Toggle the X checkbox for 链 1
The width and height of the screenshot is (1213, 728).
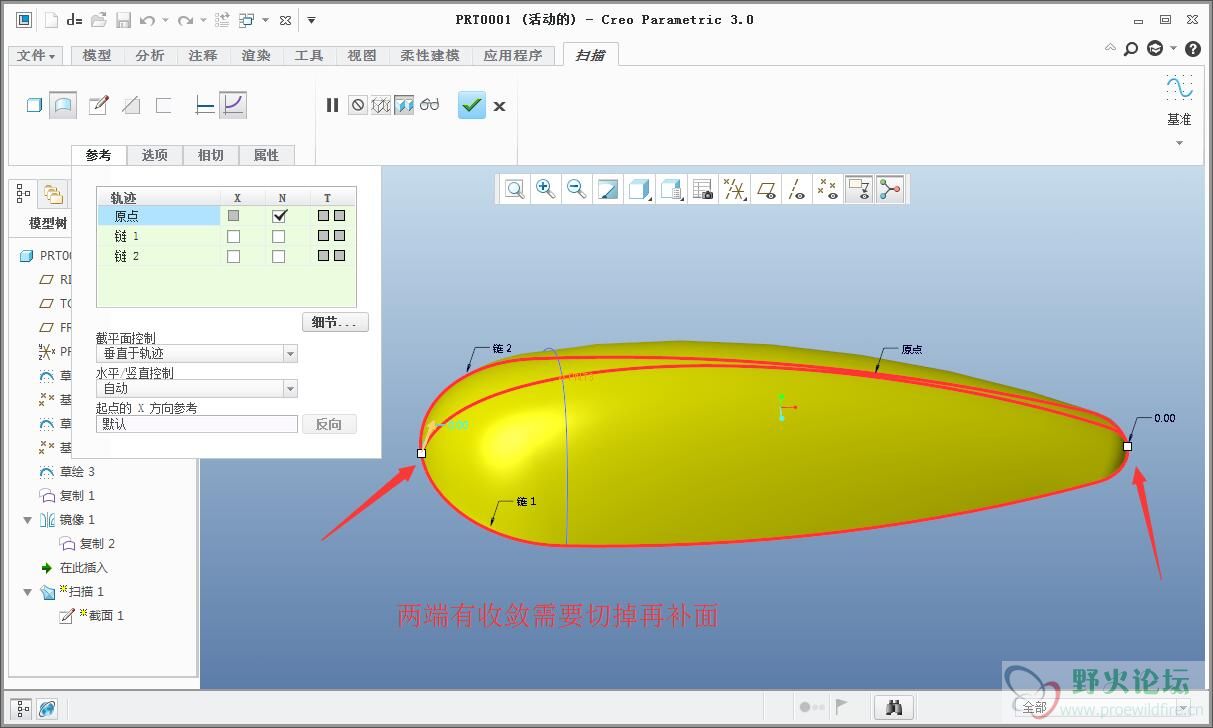pos(233,237)
